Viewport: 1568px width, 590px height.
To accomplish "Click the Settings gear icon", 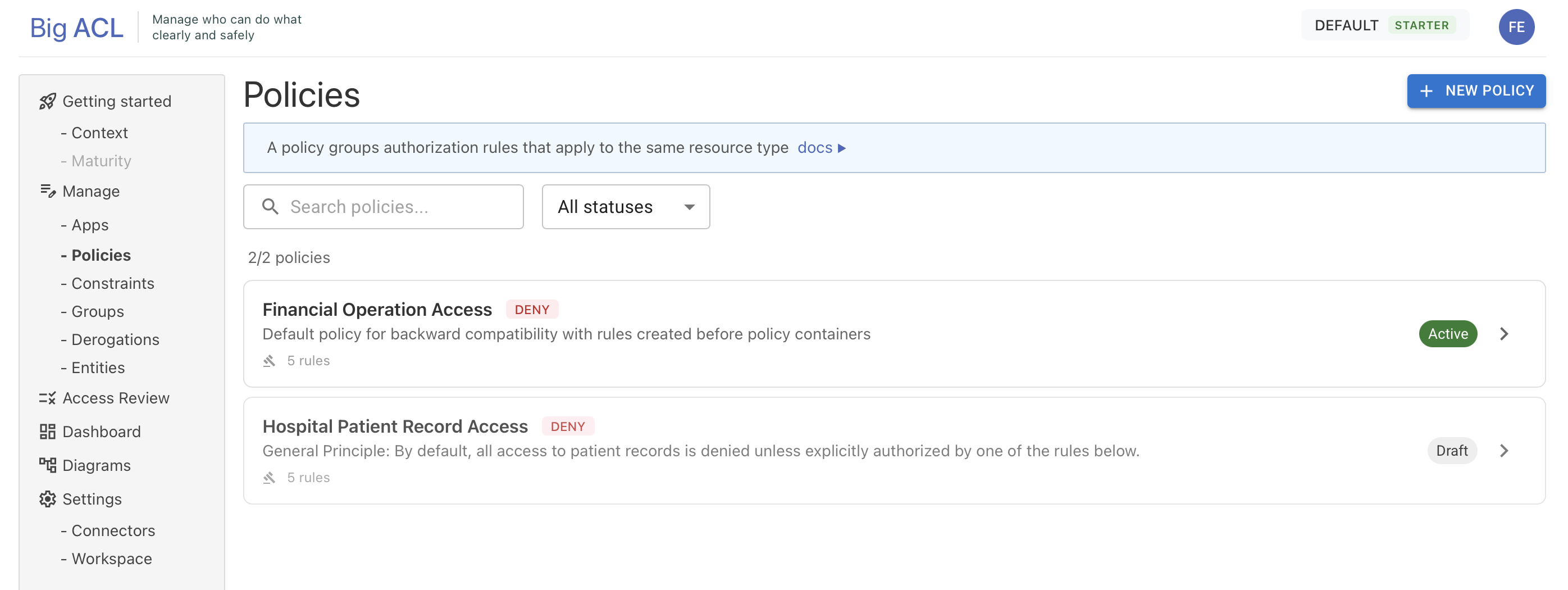I will click(x=48, y=500).
